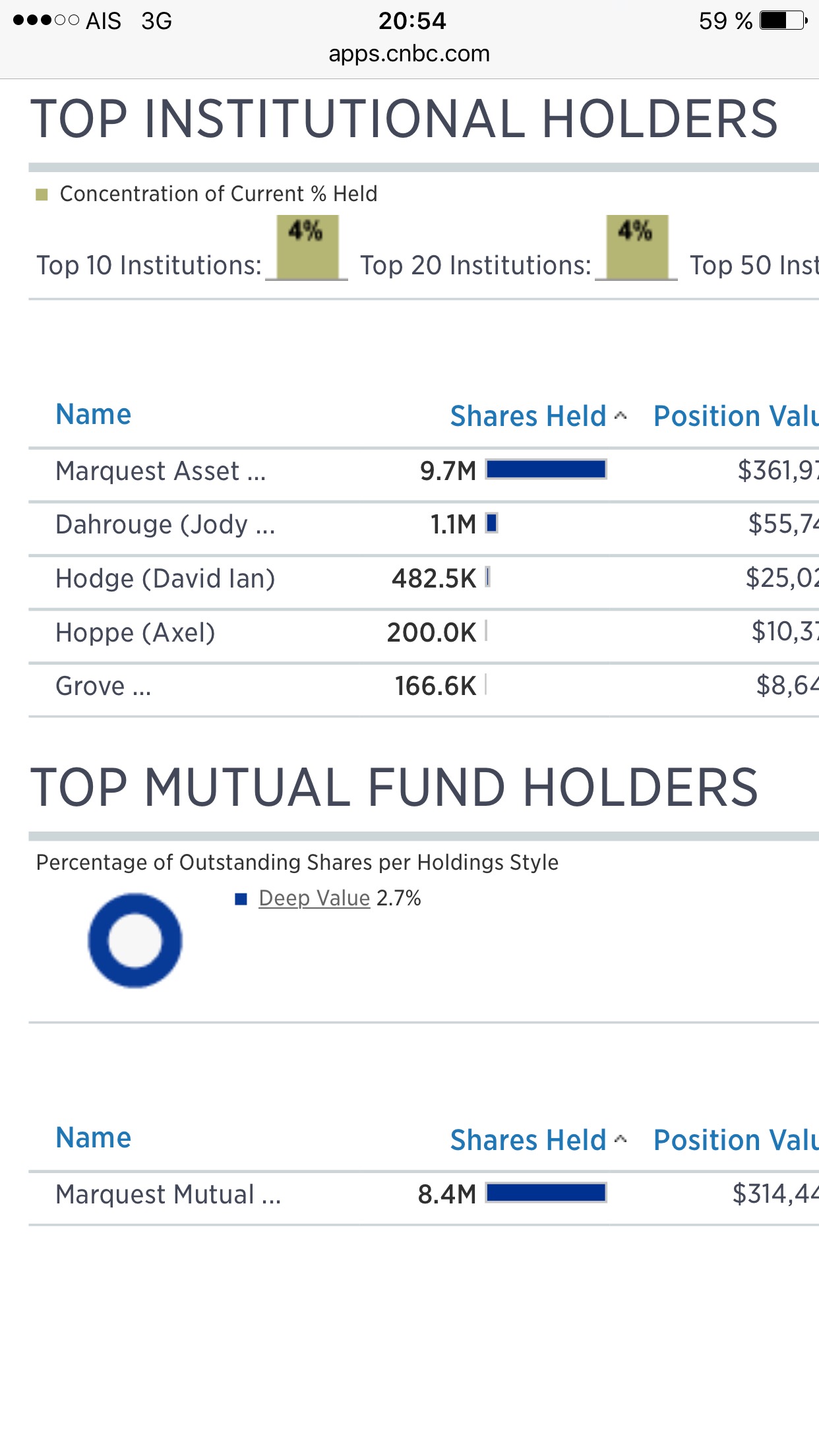Sort institutional table by Position Value

(735, 417)
